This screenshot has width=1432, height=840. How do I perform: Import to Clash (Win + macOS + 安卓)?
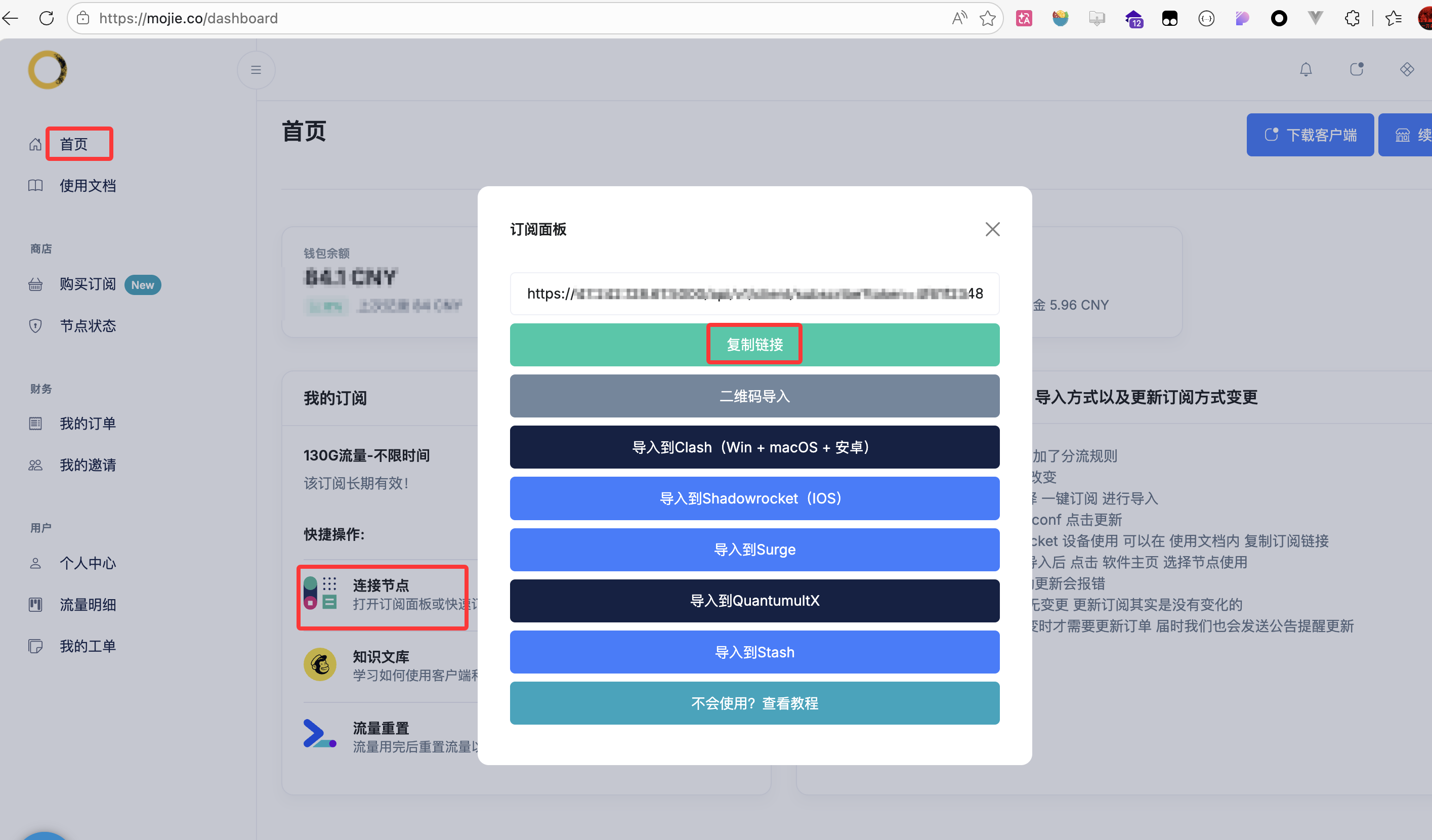754,447
